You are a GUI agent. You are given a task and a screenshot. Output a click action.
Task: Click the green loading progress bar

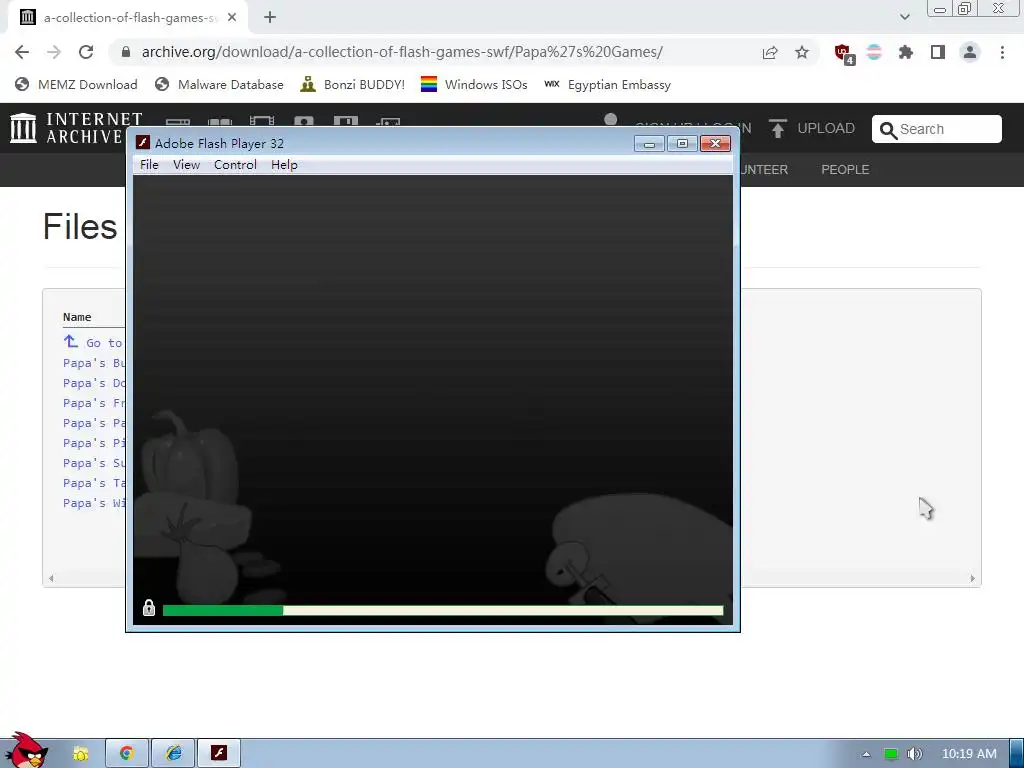click(x=443, y=611)
